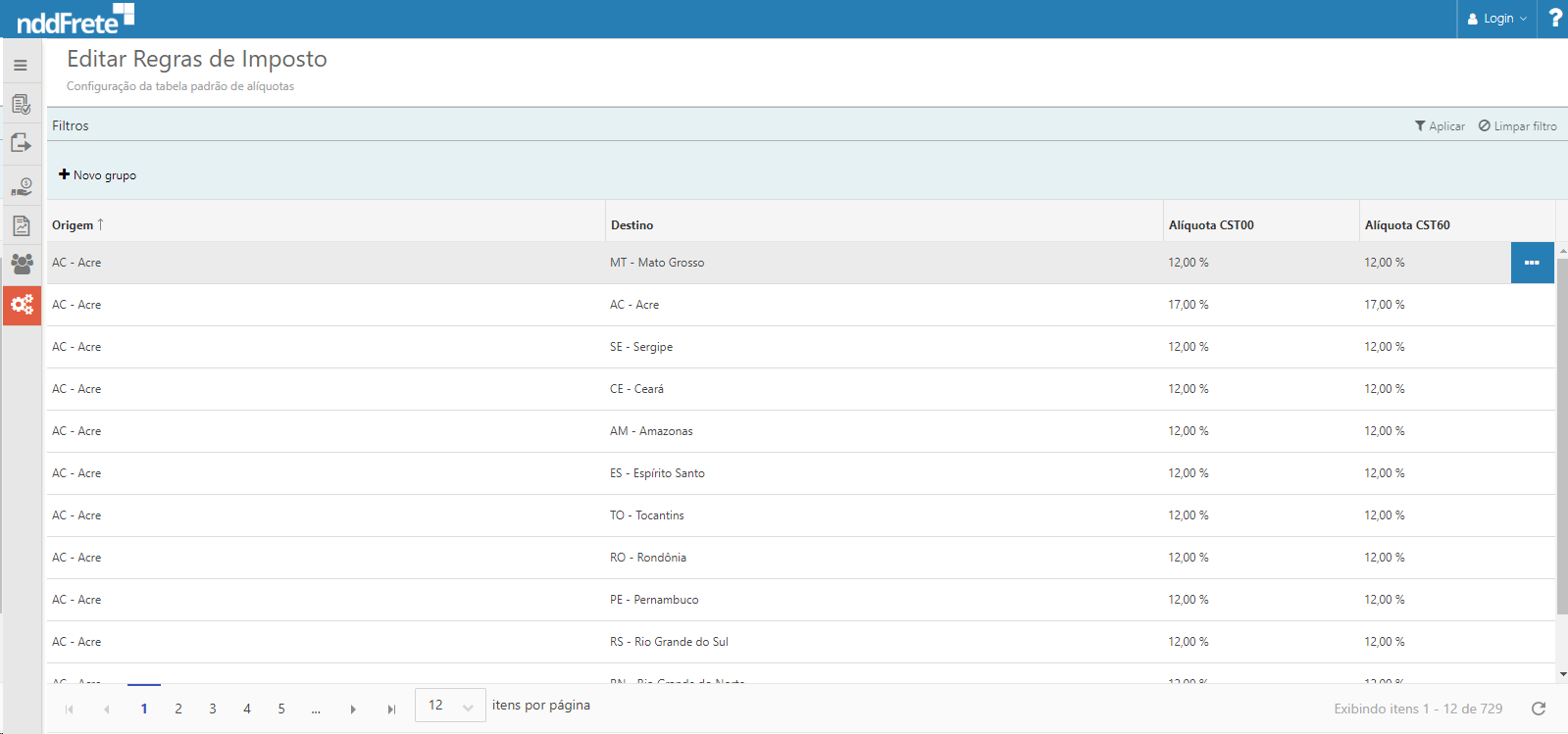Select the orange settings gears icon
Viewport: 1568px width, 734px height.
pyautogui.click(x=22, y=305)
